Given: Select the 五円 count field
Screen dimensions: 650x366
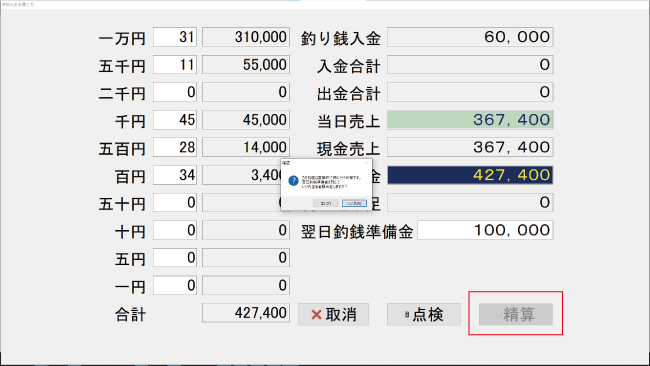Looking at the screenshot, I should pyautogui.click(x=175, y=257).
